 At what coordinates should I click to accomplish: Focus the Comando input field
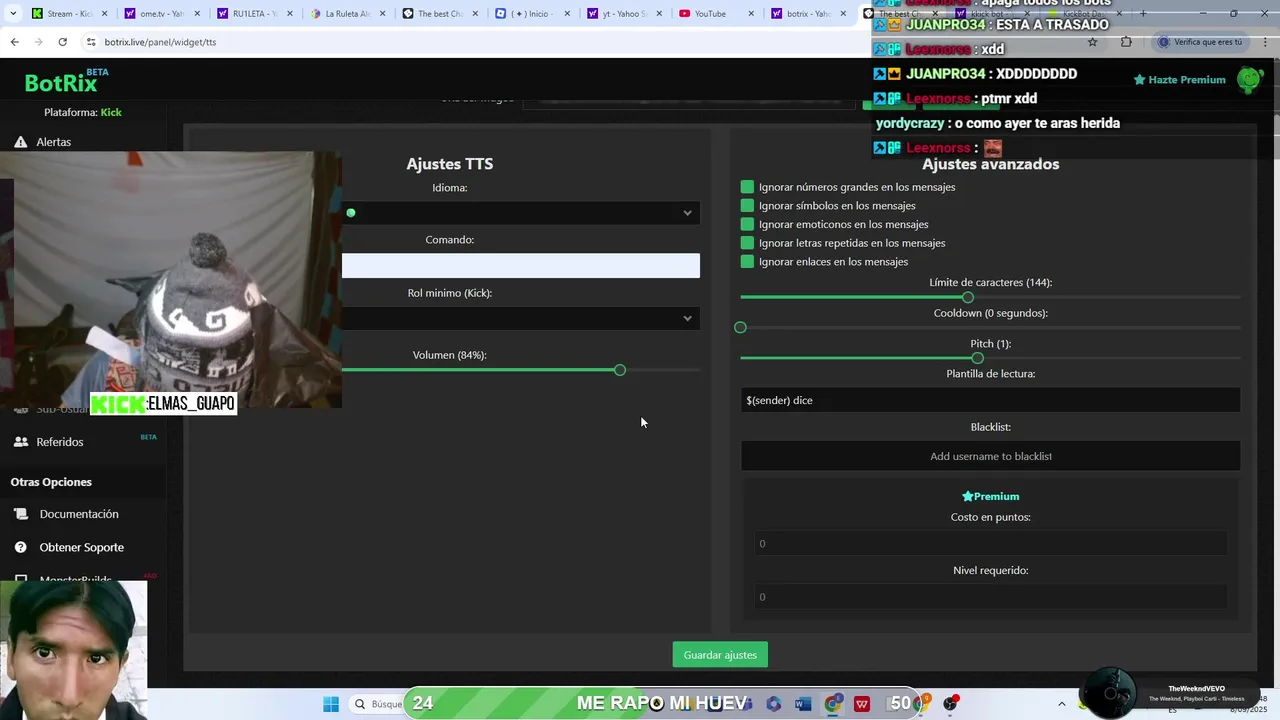point(521,265)
